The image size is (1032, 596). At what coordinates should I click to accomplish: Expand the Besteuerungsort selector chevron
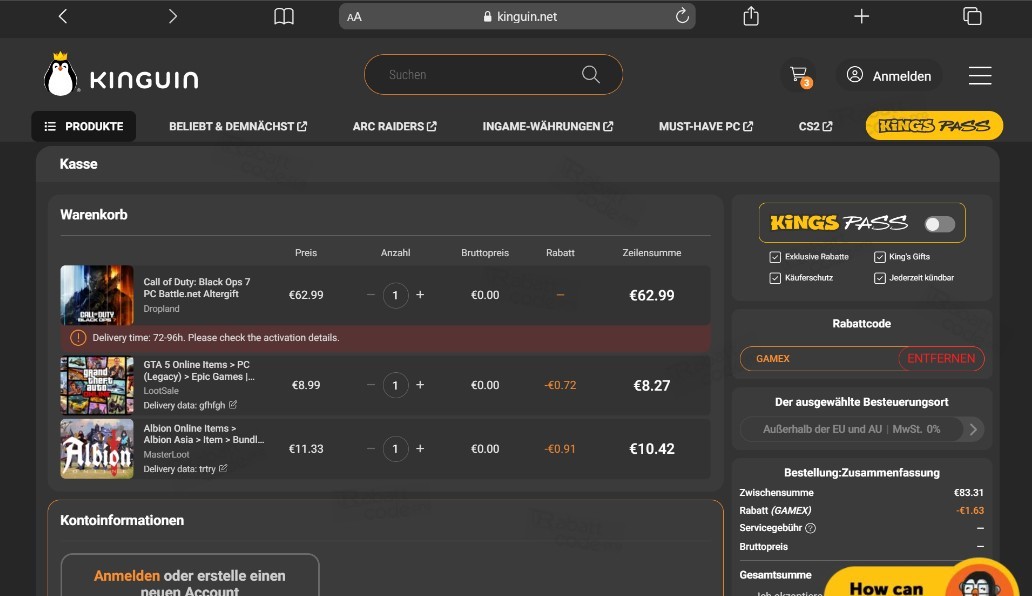[971, 429]
